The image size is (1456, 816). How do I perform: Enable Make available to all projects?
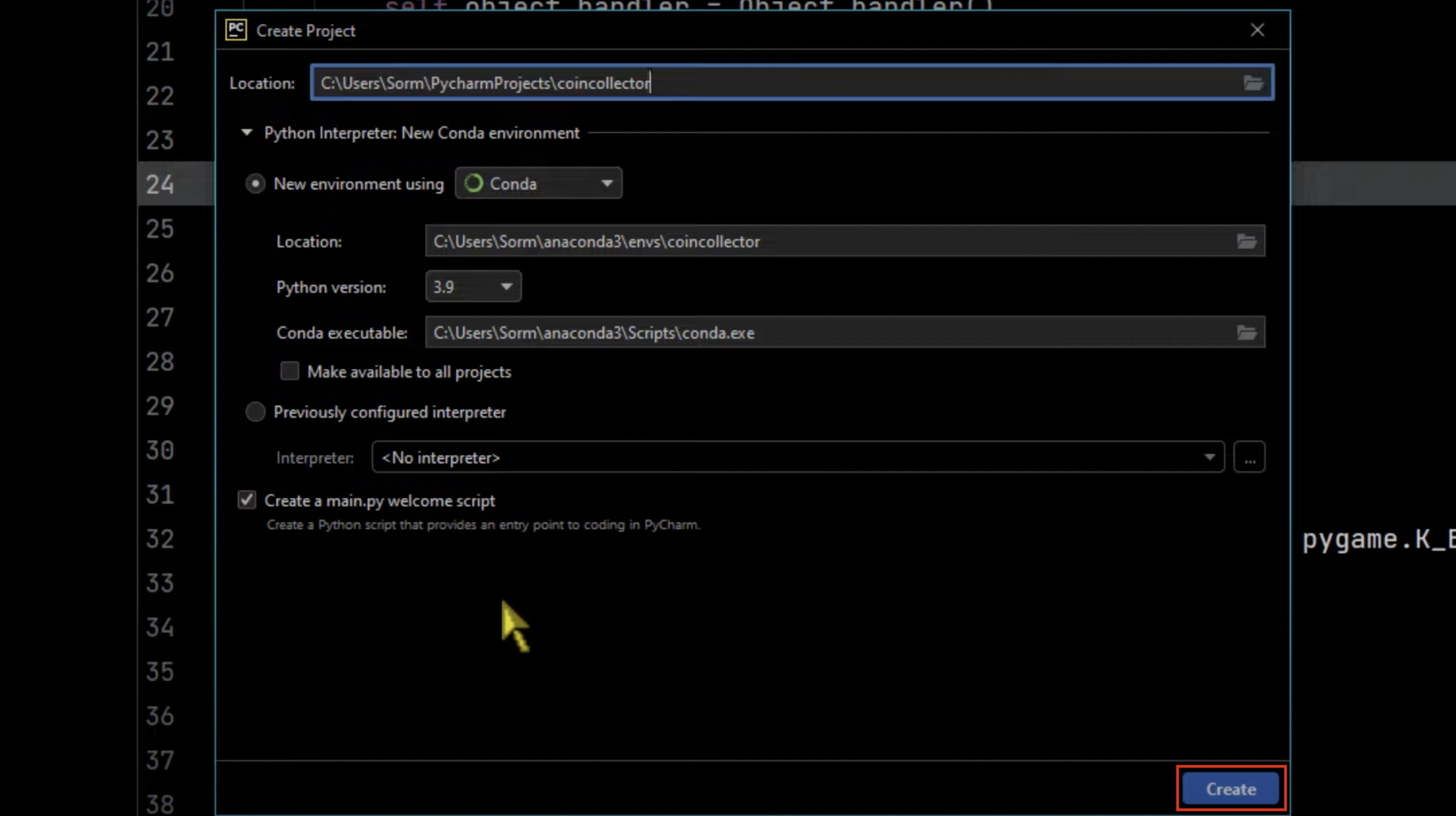(290, 371)
